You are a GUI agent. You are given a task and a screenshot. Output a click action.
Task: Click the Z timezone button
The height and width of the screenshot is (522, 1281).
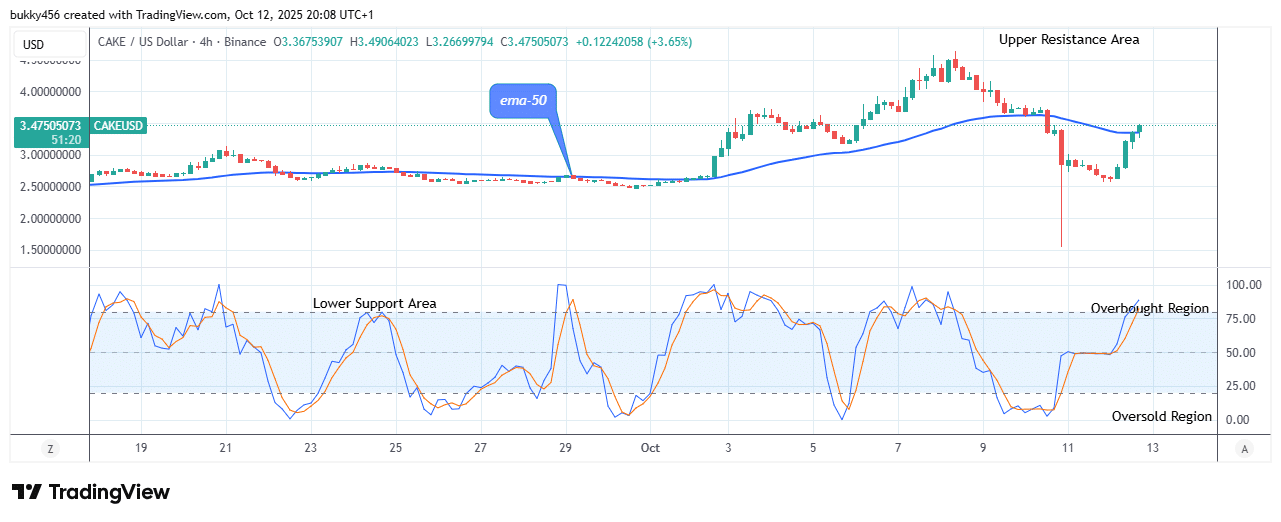(50, 449)
